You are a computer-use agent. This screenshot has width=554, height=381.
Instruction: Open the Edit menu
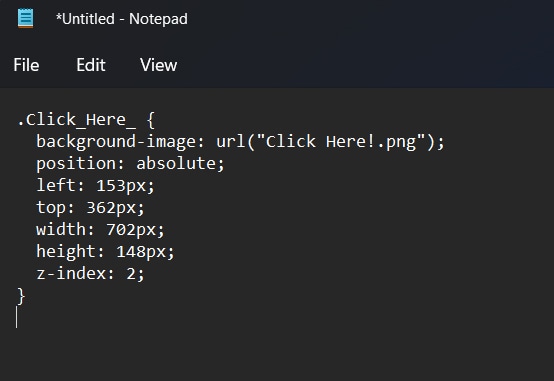click(x=91, y=65)
